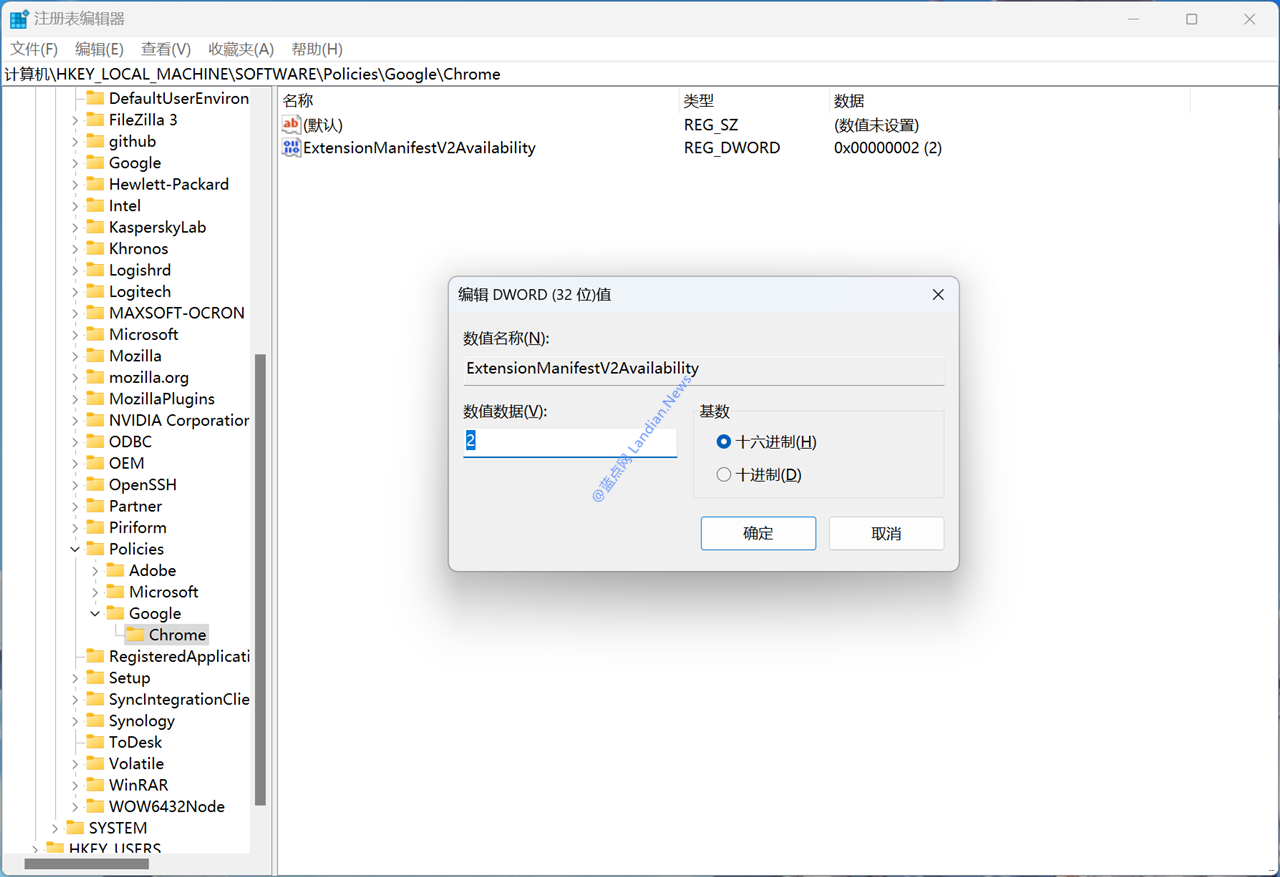Collapse the Policies tree node

click(75, 549)
